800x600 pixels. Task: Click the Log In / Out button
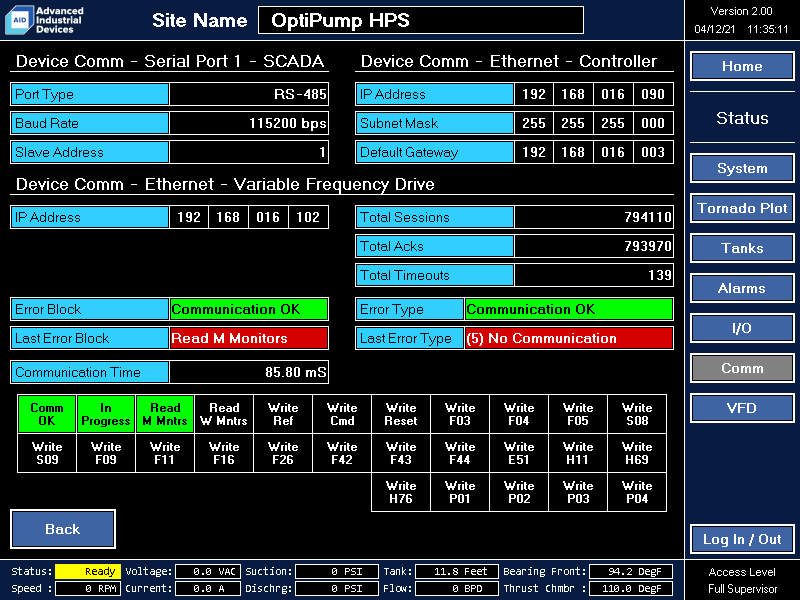742,539
